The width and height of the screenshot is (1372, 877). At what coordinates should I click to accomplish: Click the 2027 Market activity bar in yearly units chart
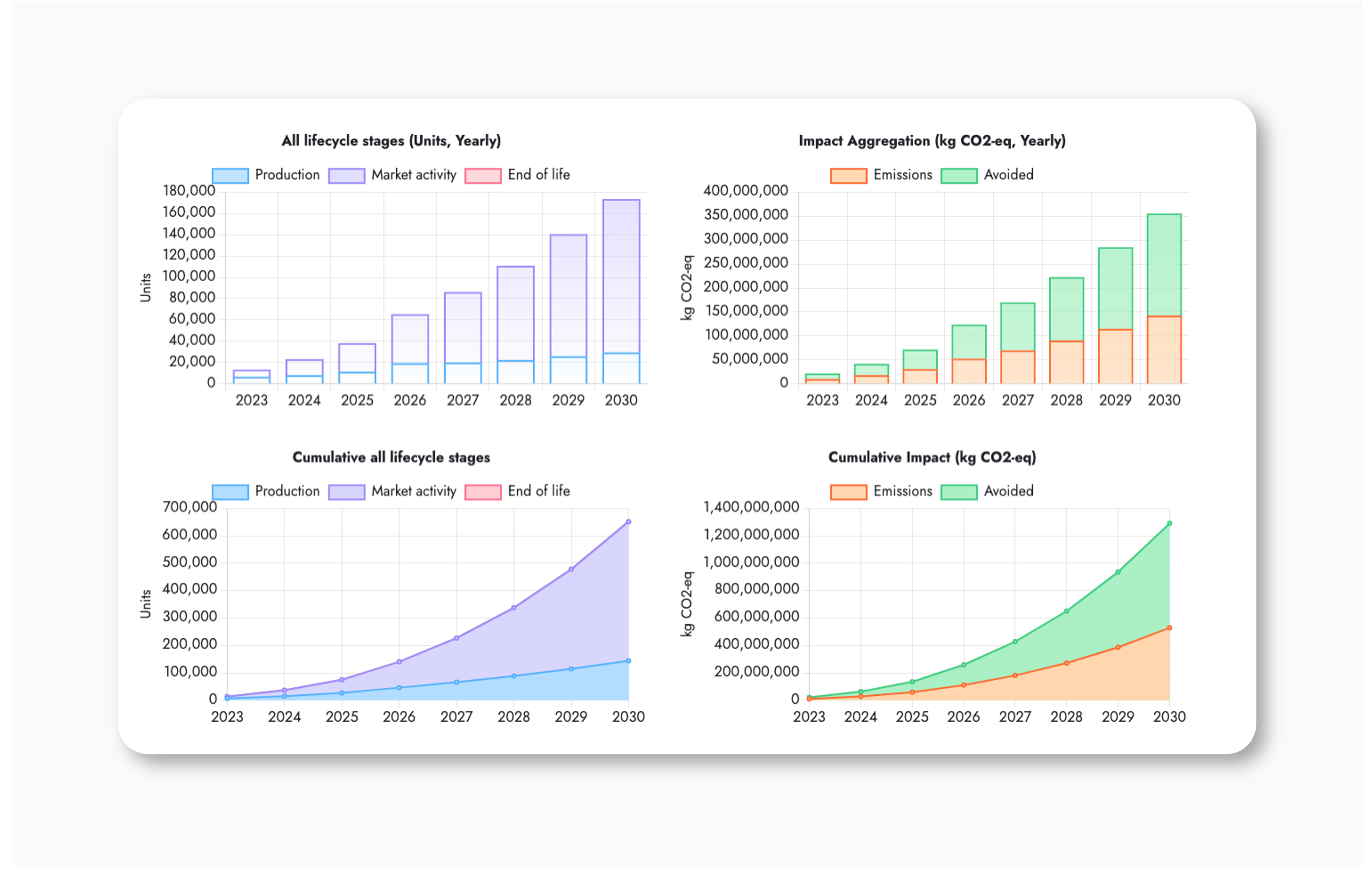463,328
